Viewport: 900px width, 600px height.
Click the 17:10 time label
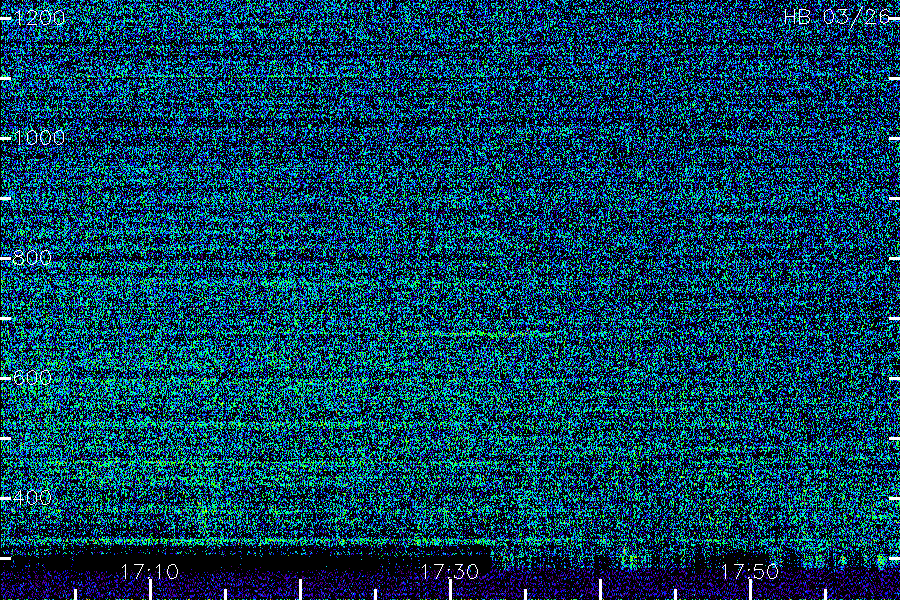(150, 571)
